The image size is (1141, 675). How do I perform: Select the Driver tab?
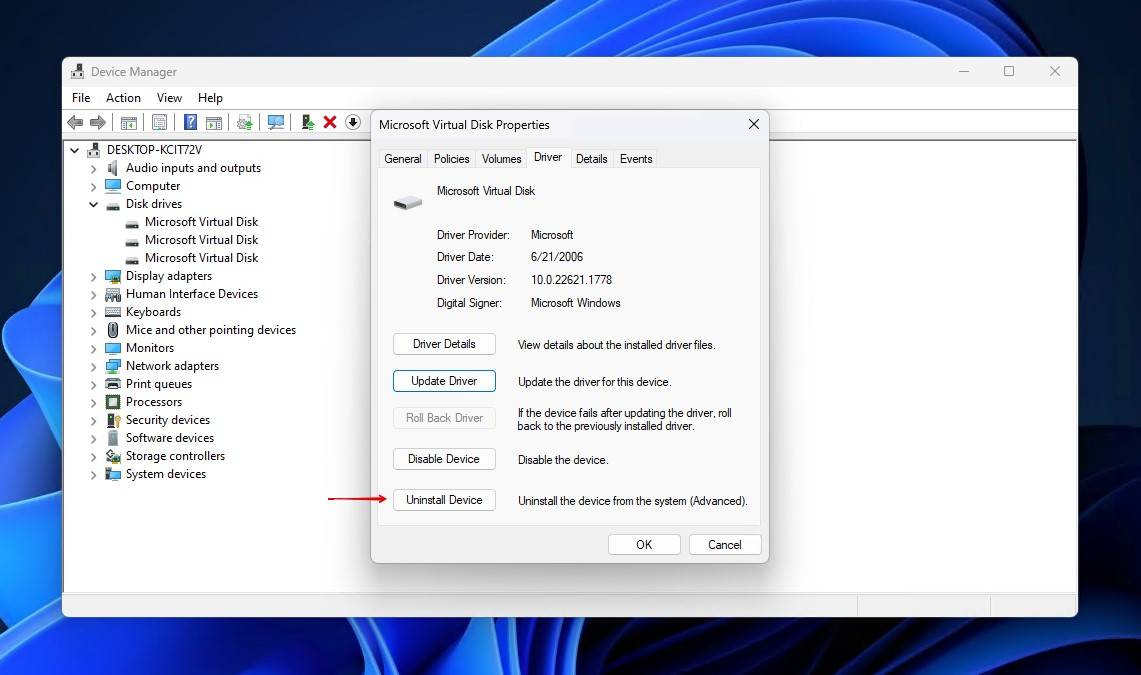pyautogui.click(x=548, y=157)
